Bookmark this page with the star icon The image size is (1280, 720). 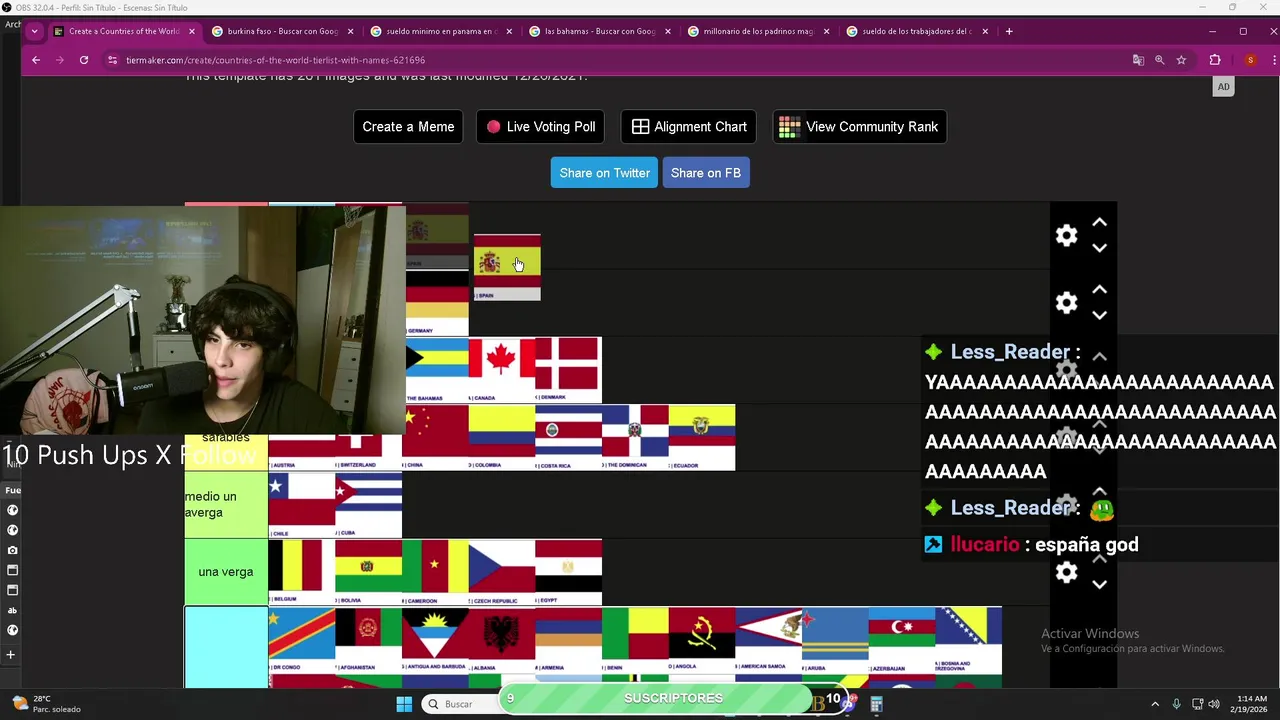tap(1181, 60)
